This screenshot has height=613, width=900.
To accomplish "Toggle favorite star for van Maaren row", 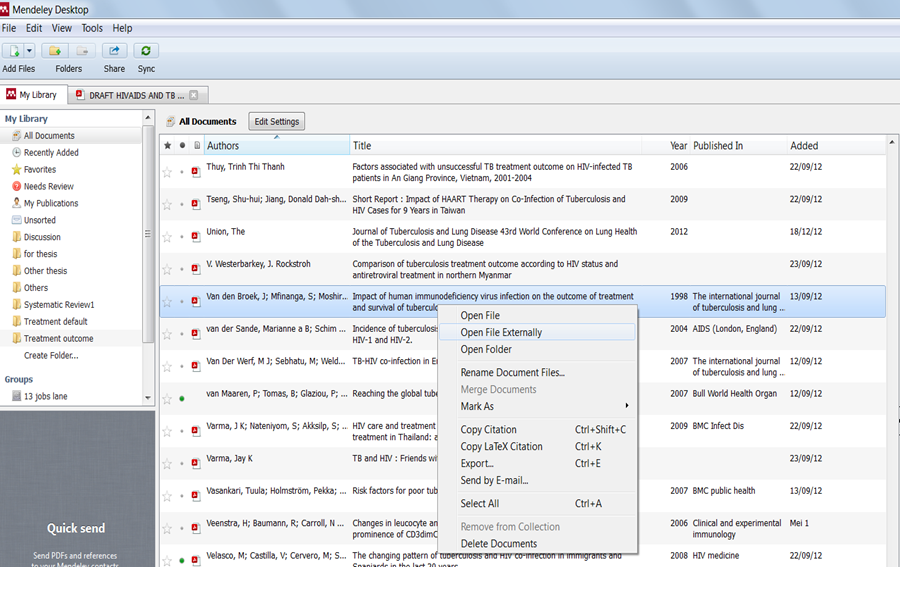I will [167, 399].
